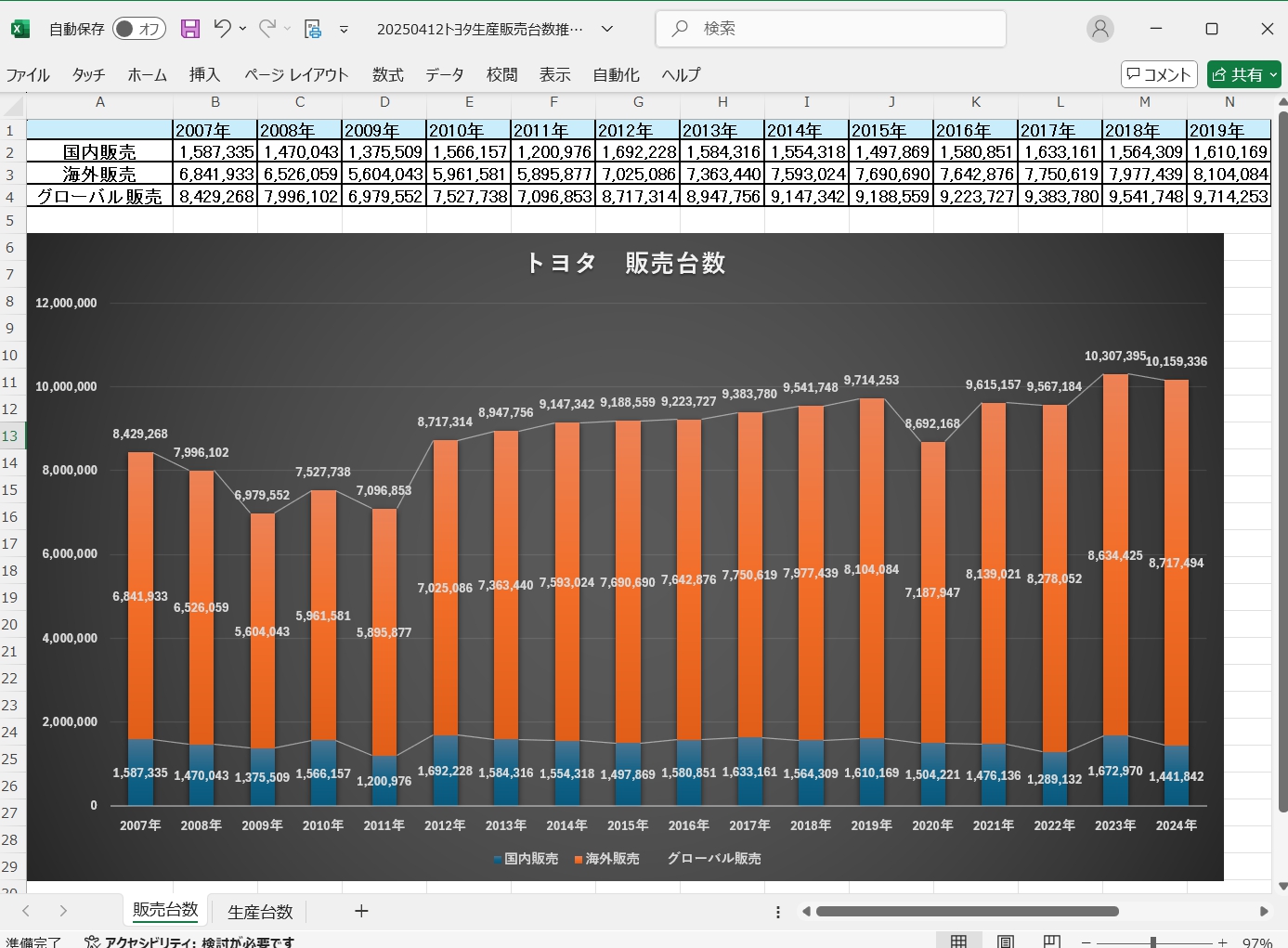Switch to Page Break Preview icon
Viewport: 1288px width, 948px height.
pos(1051,942)
